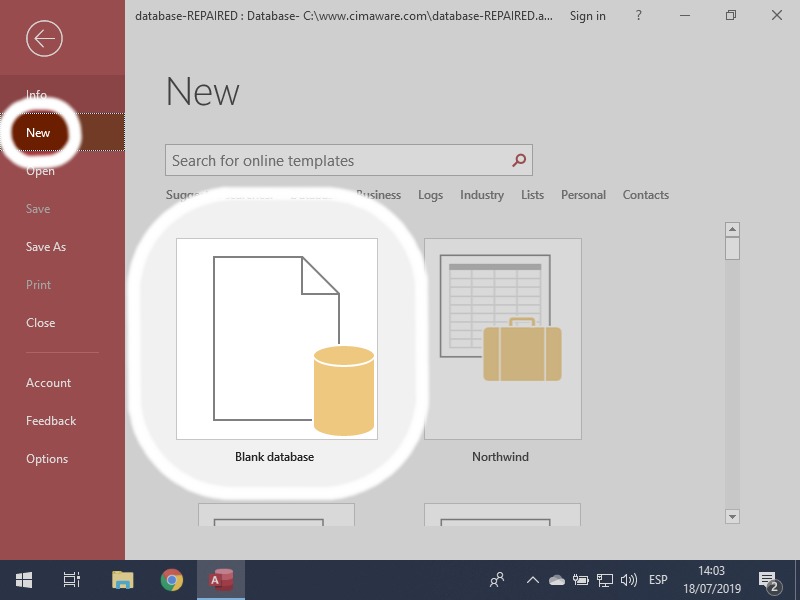Open the Options menu entry

pos(47,459)
